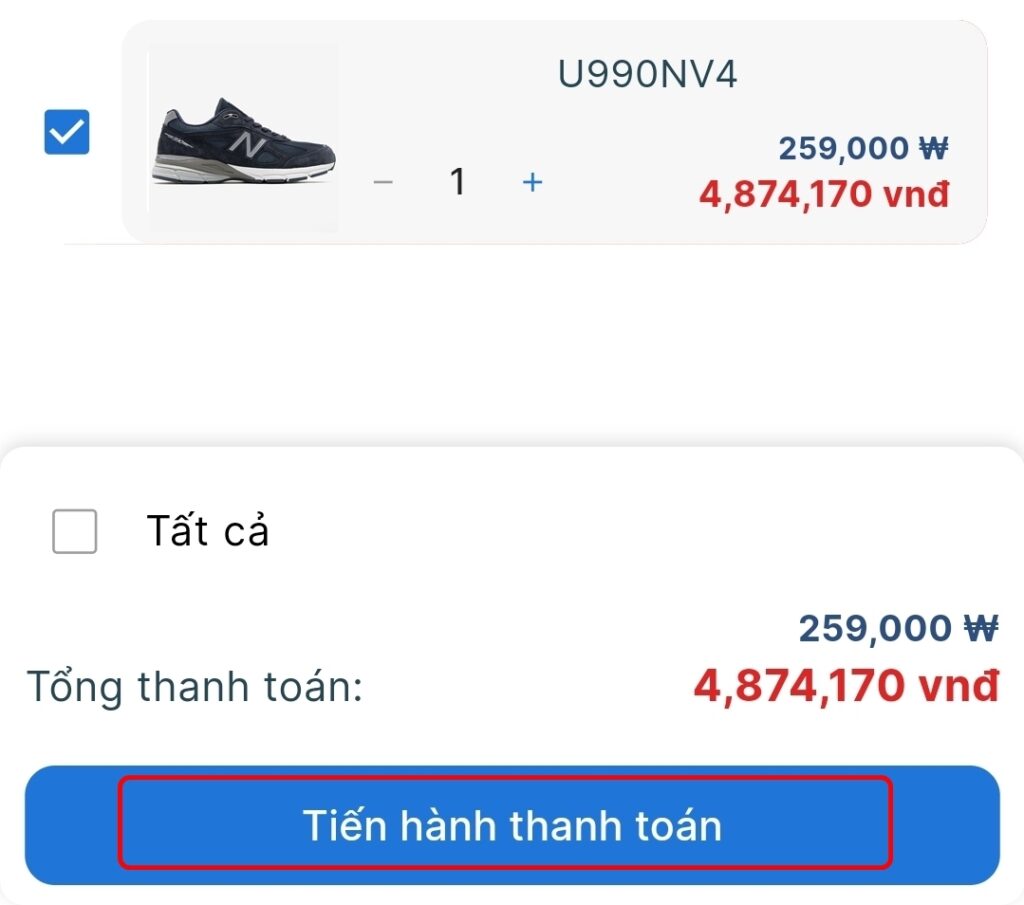Select the quantity value 1
Image resolution: width=1024 pixels, height=905 pixels.
[x=458, y=182]
